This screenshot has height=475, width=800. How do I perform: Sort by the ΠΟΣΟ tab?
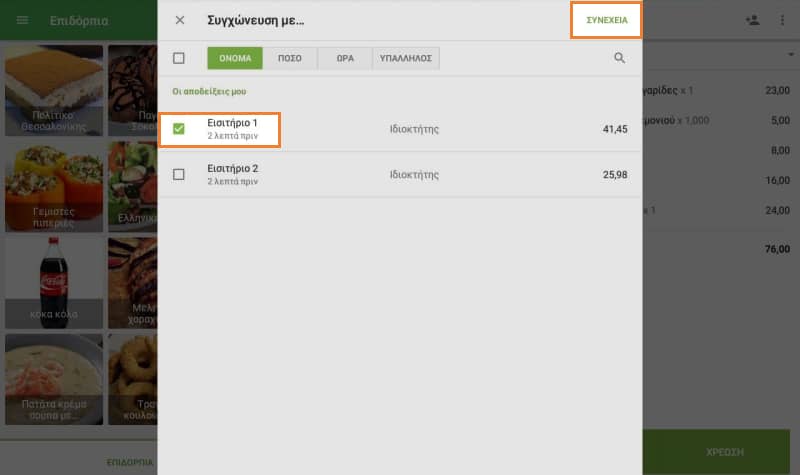(290, 59)
